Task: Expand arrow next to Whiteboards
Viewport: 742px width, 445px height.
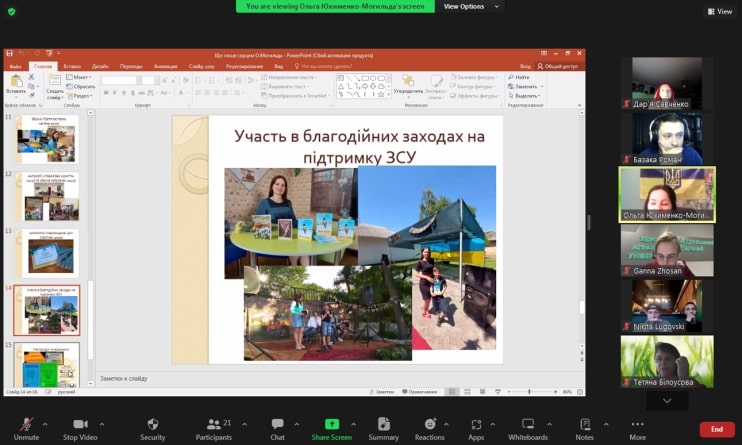Action: point(549,424)
